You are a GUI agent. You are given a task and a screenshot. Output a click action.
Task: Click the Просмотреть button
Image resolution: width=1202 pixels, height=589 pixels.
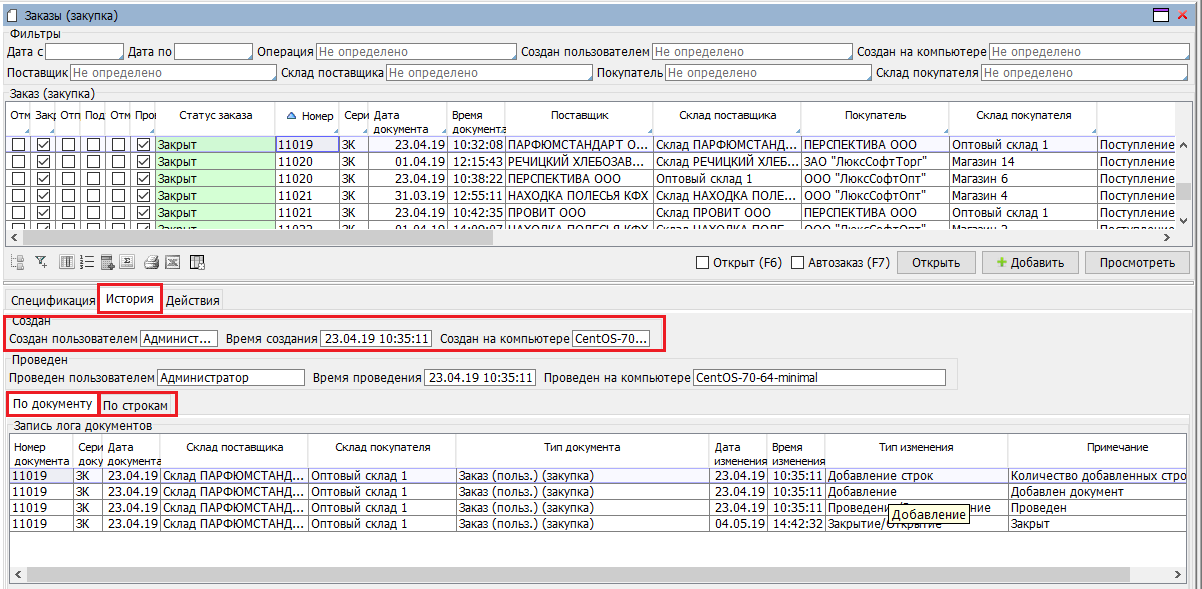(x=1137, y=263)
